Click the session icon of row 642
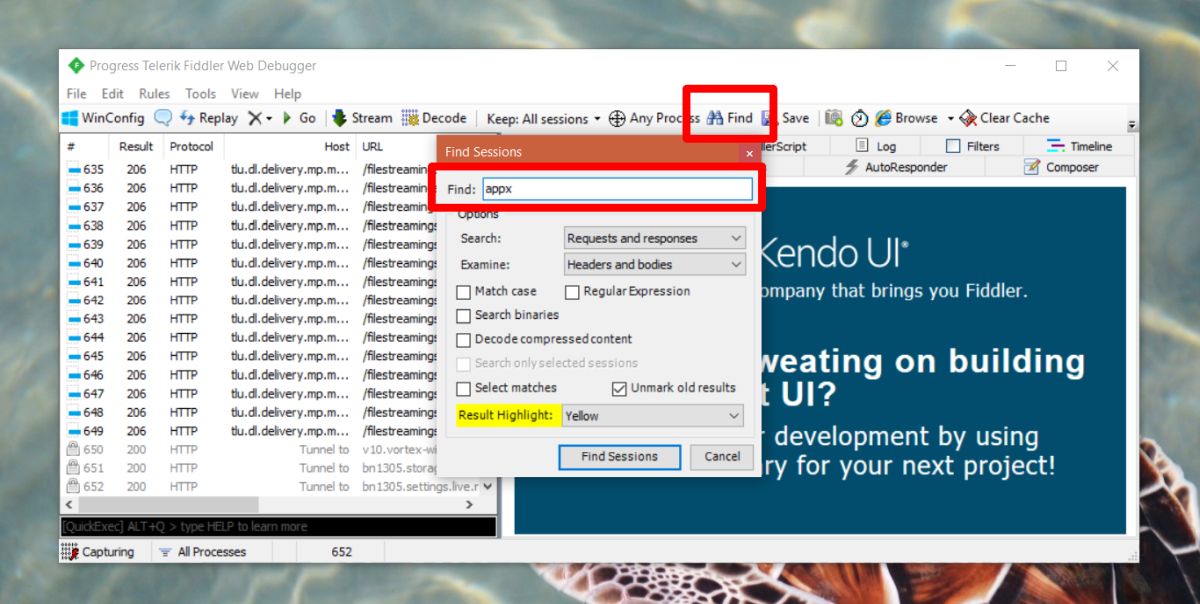Image resolution: width=1200 pixels, height=604 pixels. click(73, 301)
